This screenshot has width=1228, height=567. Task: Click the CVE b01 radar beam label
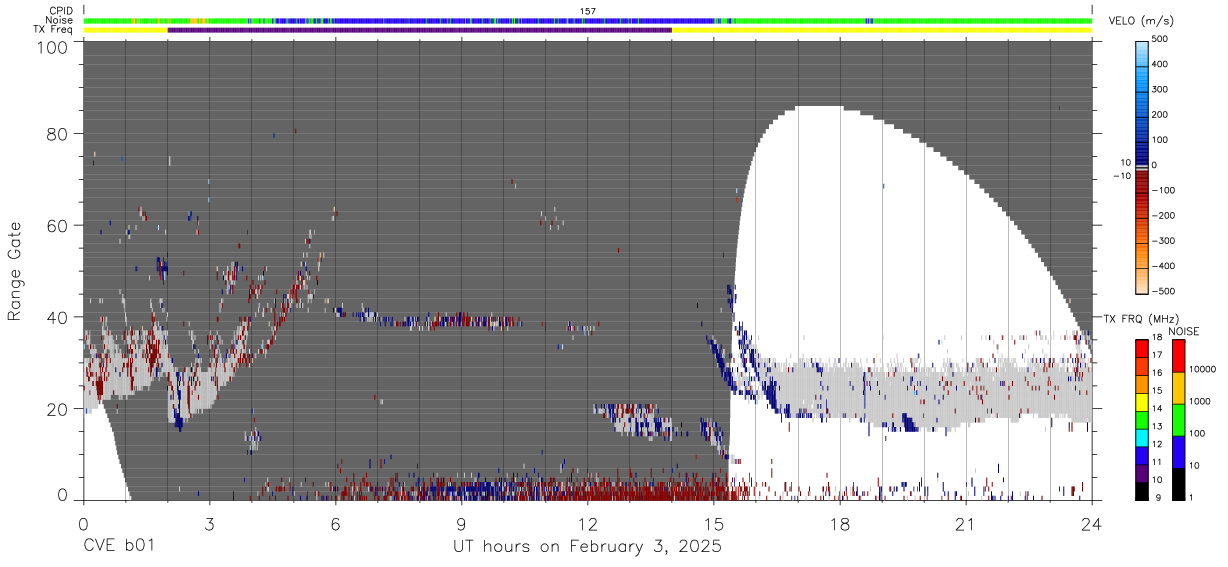pos(118,548)
